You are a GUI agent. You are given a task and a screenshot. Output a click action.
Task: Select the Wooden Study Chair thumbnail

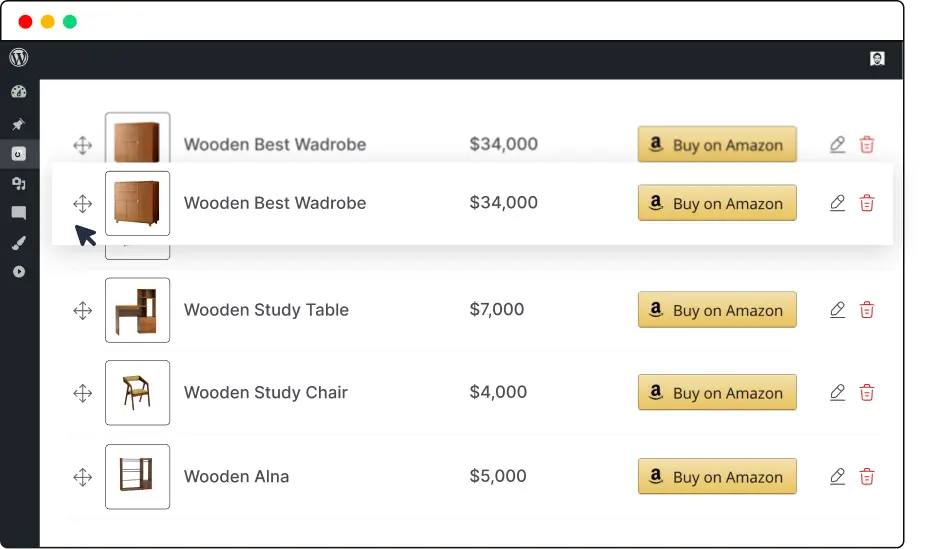tap(137, 393)
